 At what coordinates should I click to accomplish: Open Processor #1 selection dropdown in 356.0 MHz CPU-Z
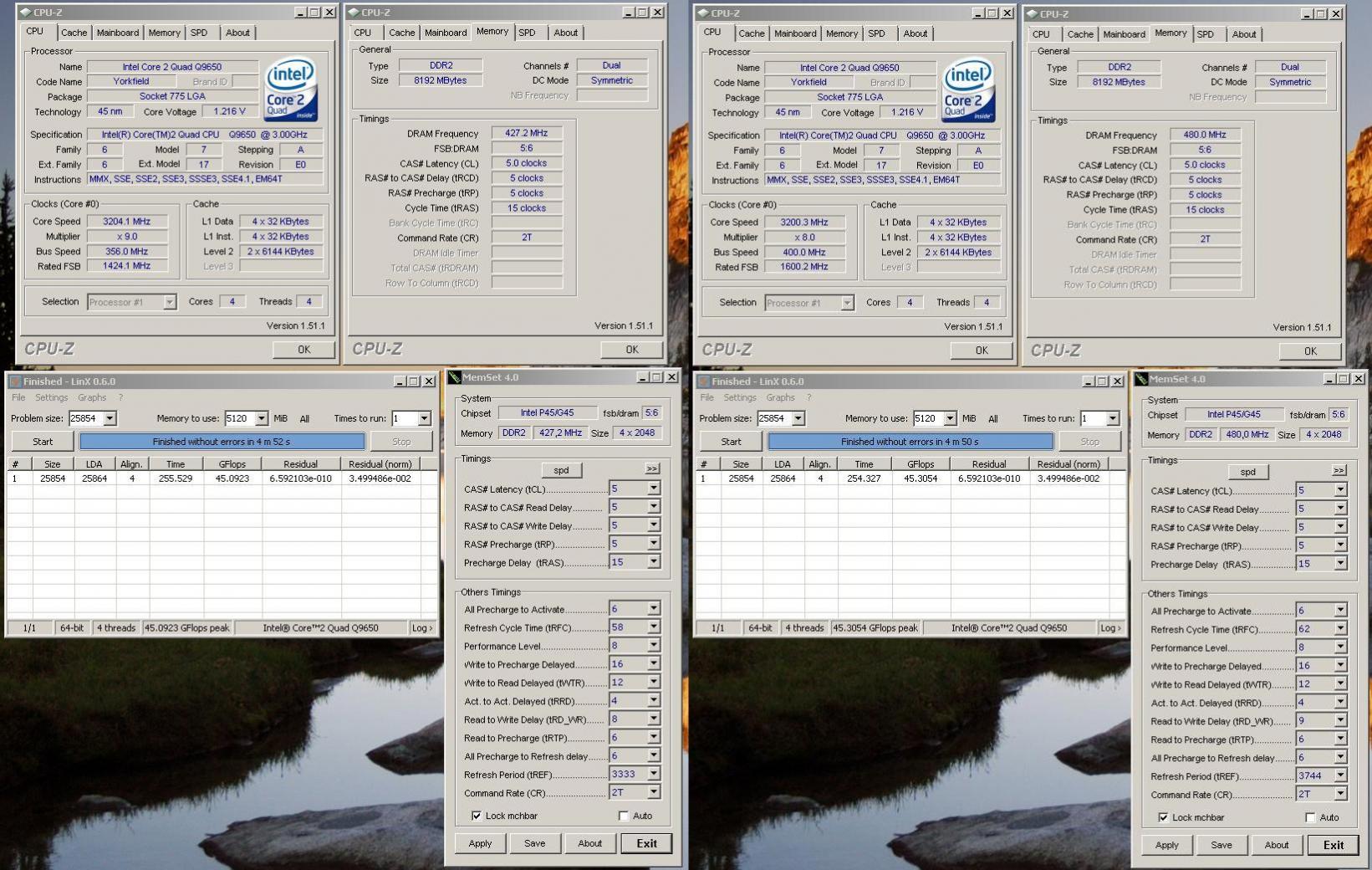(169, 302)
